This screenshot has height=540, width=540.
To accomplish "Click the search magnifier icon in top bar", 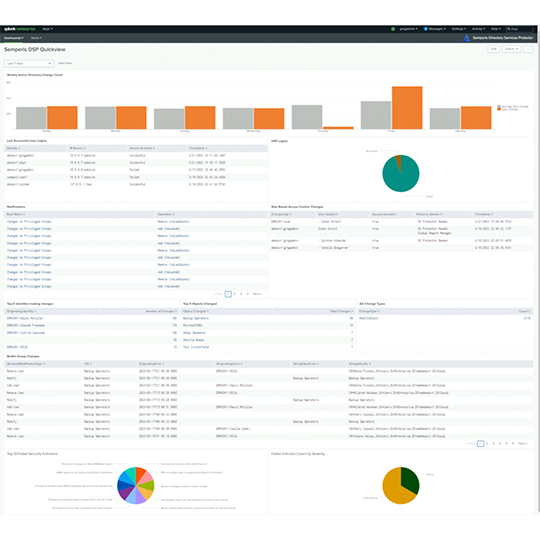I will (508, 29).
